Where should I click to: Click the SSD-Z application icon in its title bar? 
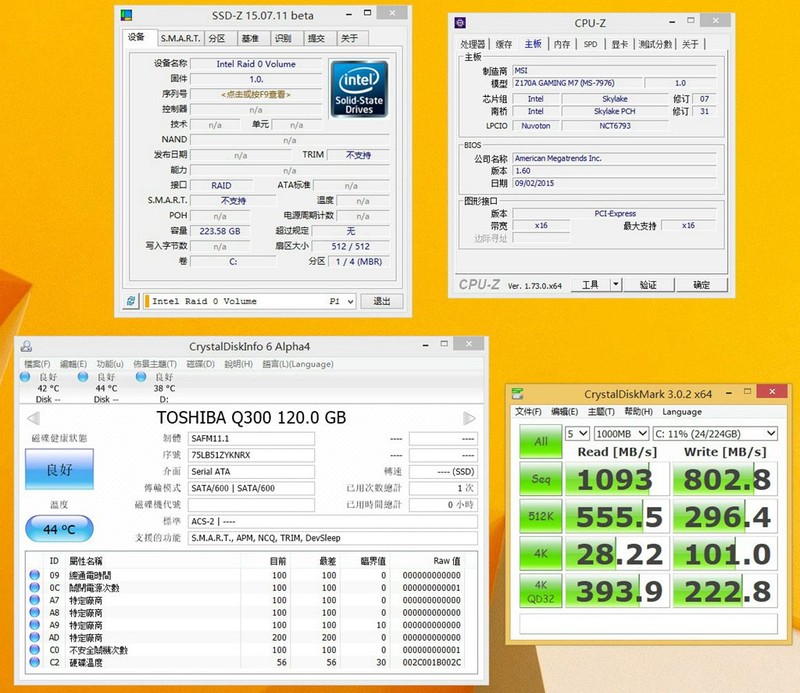125,15
